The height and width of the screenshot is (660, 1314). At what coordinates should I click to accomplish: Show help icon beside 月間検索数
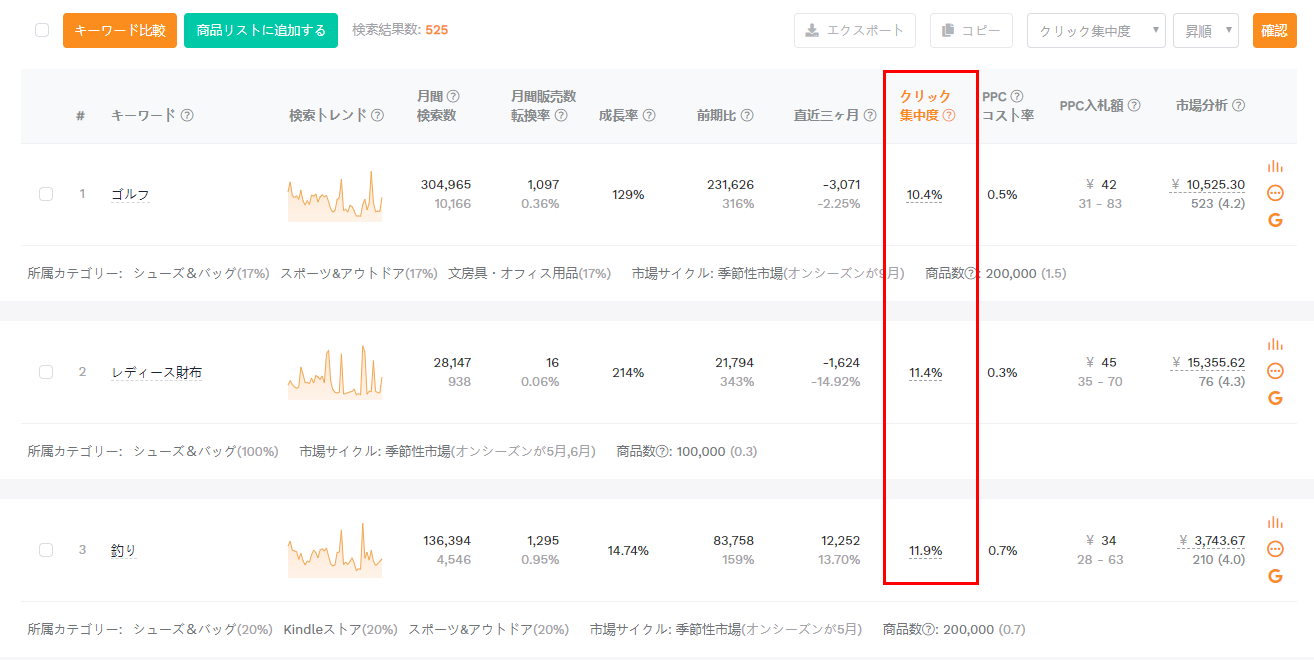pyautogui.click(x=453, y=96)
